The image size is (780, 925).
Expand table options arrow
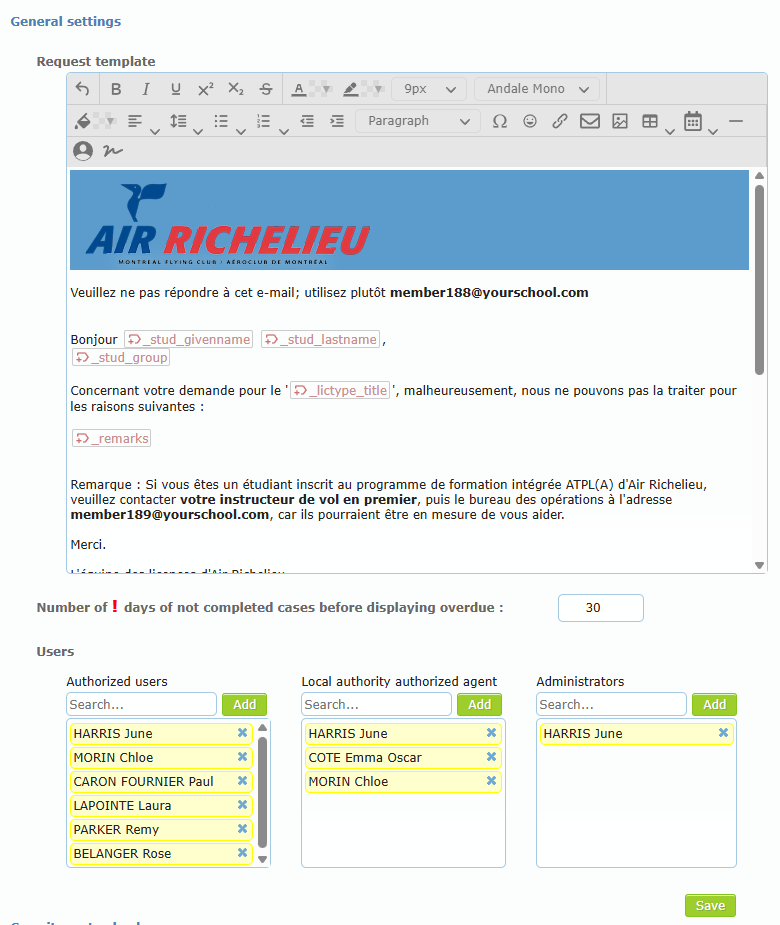click(670, 132)
